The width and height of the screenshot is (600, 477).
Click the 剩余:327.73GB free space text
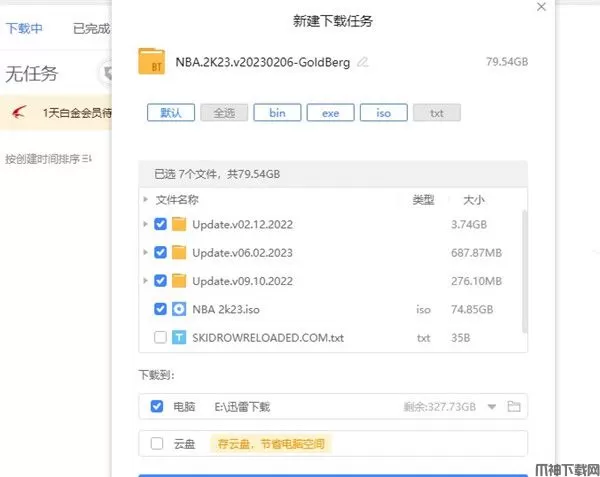[439, 407]
